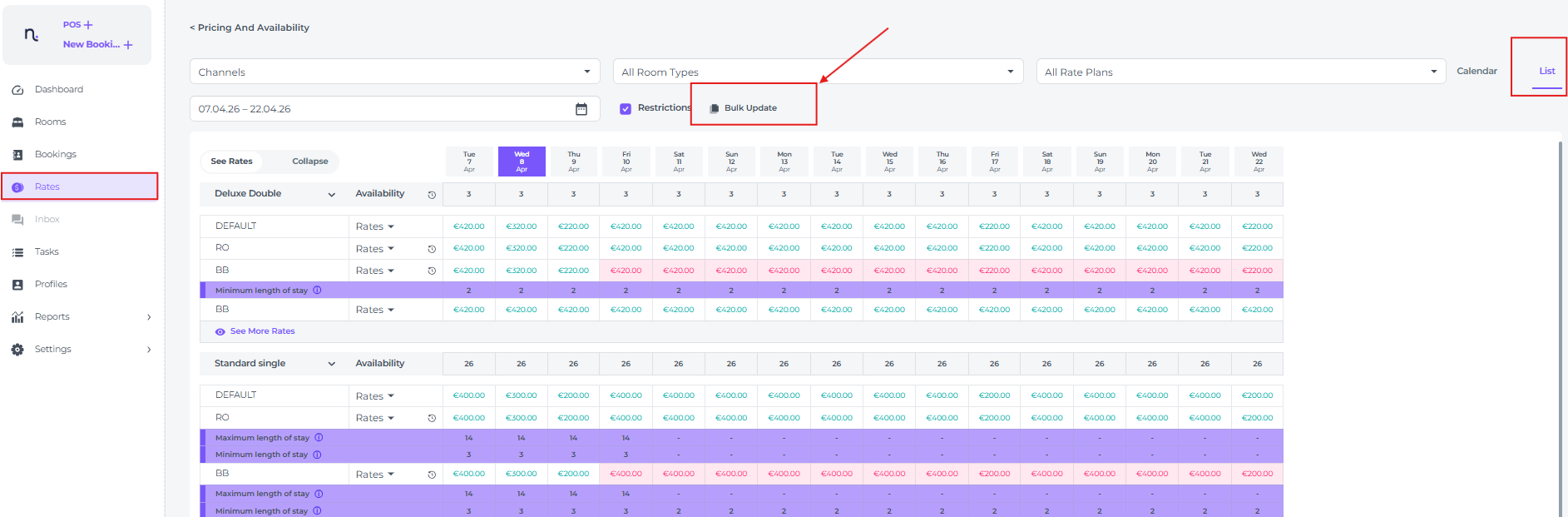Switch to the Calendar view tab
This screenshot has height=517, width=1568.
pos(1476,72)
